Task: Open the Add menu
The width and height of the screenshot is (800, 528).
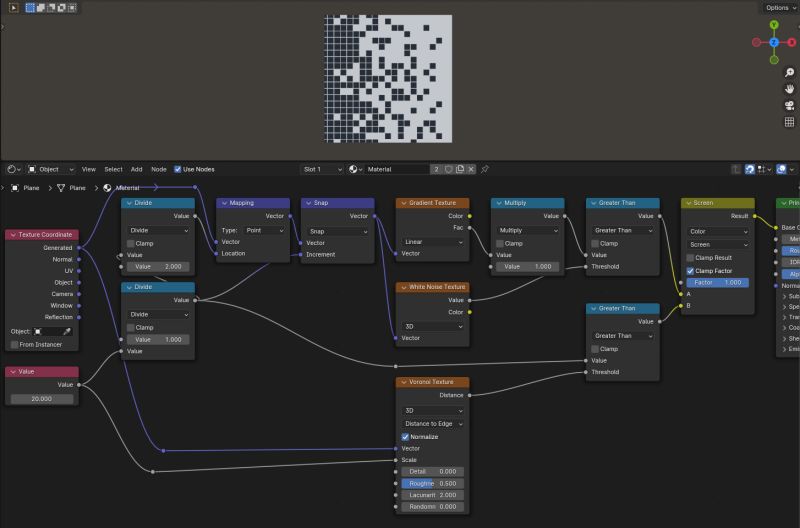Action: pos(137,169)
